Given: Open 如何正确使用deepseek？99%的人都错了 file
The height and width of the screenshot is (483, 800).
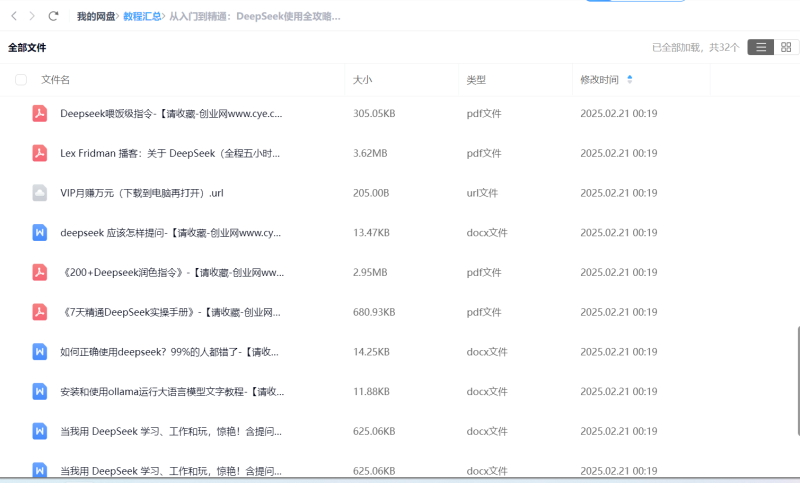Looking at the screenshot, I should click(169, 352).
